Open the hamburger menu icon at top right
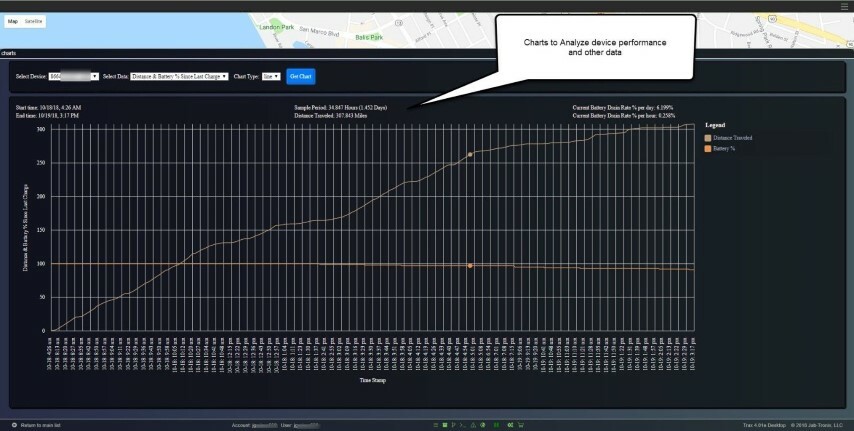Viewport: 854px width, 431px height. coord(845,6)
